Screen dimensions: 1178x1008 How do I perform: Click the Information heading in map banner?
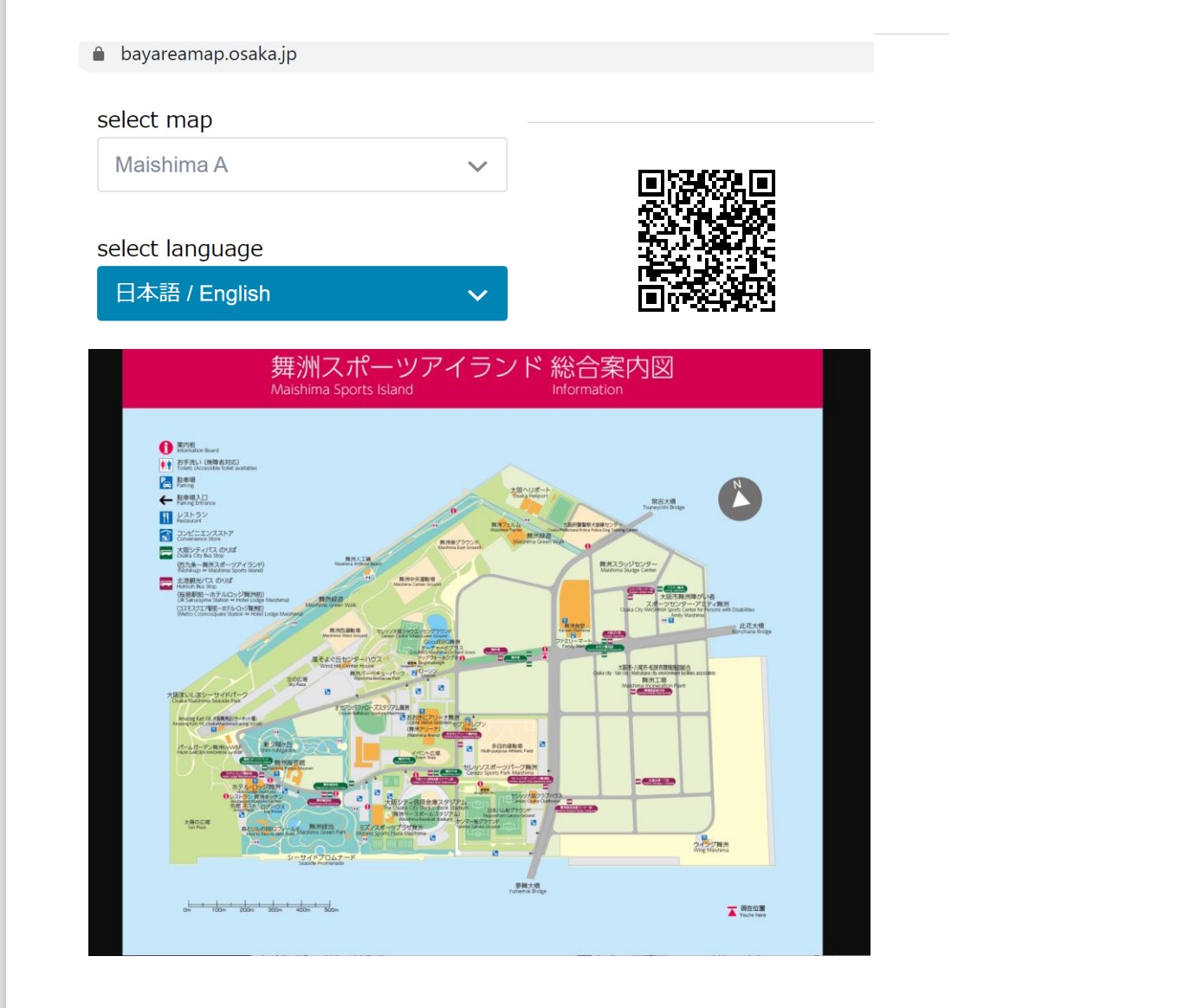[x=587, y=390]
